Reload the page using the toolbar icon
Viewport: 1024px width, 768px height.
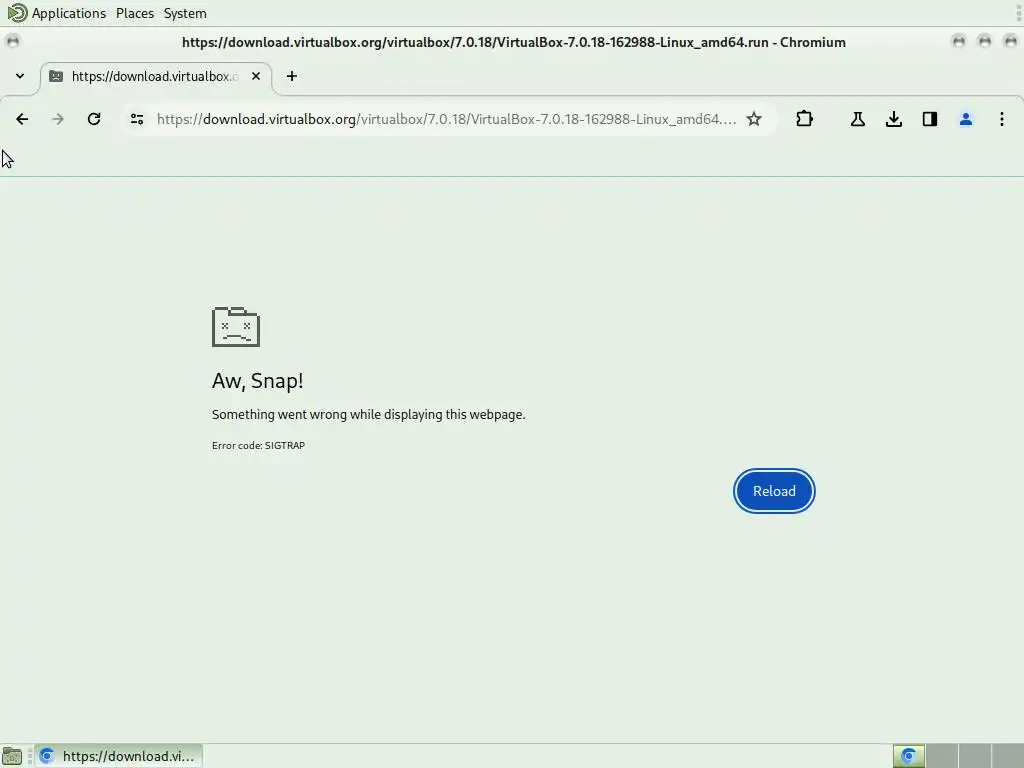[x=94, y=119]
